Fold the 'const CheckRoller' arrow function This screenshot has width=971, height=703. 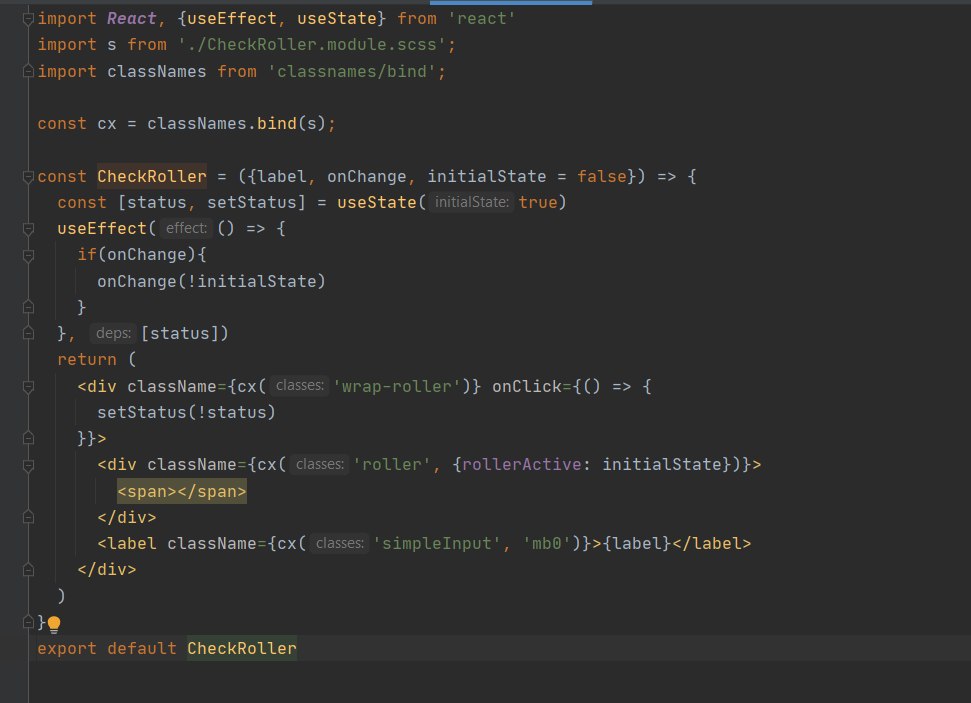(28, 177)
